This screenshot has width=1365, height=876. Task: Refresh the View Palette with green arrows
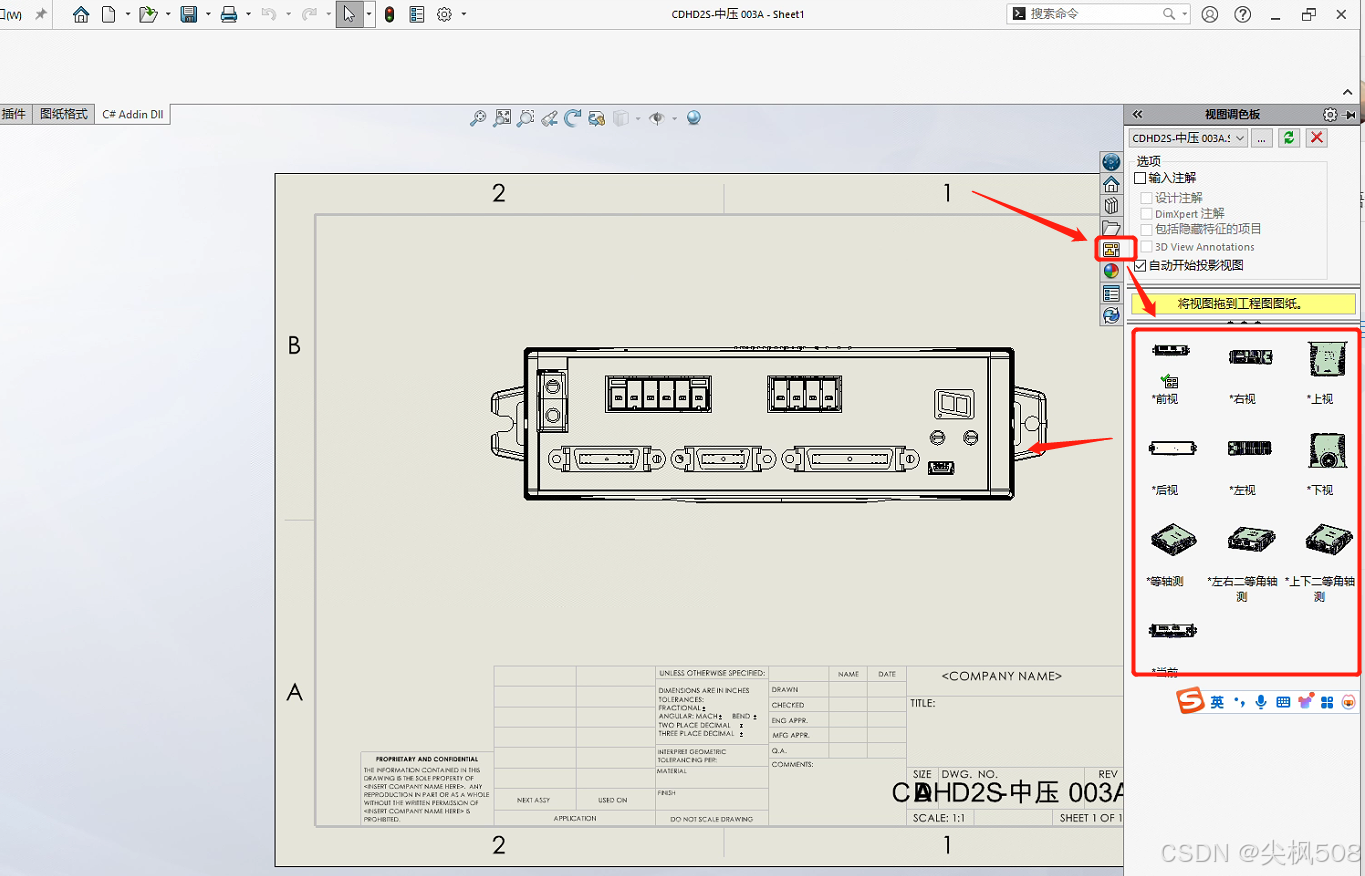[x=1289, y=138]
